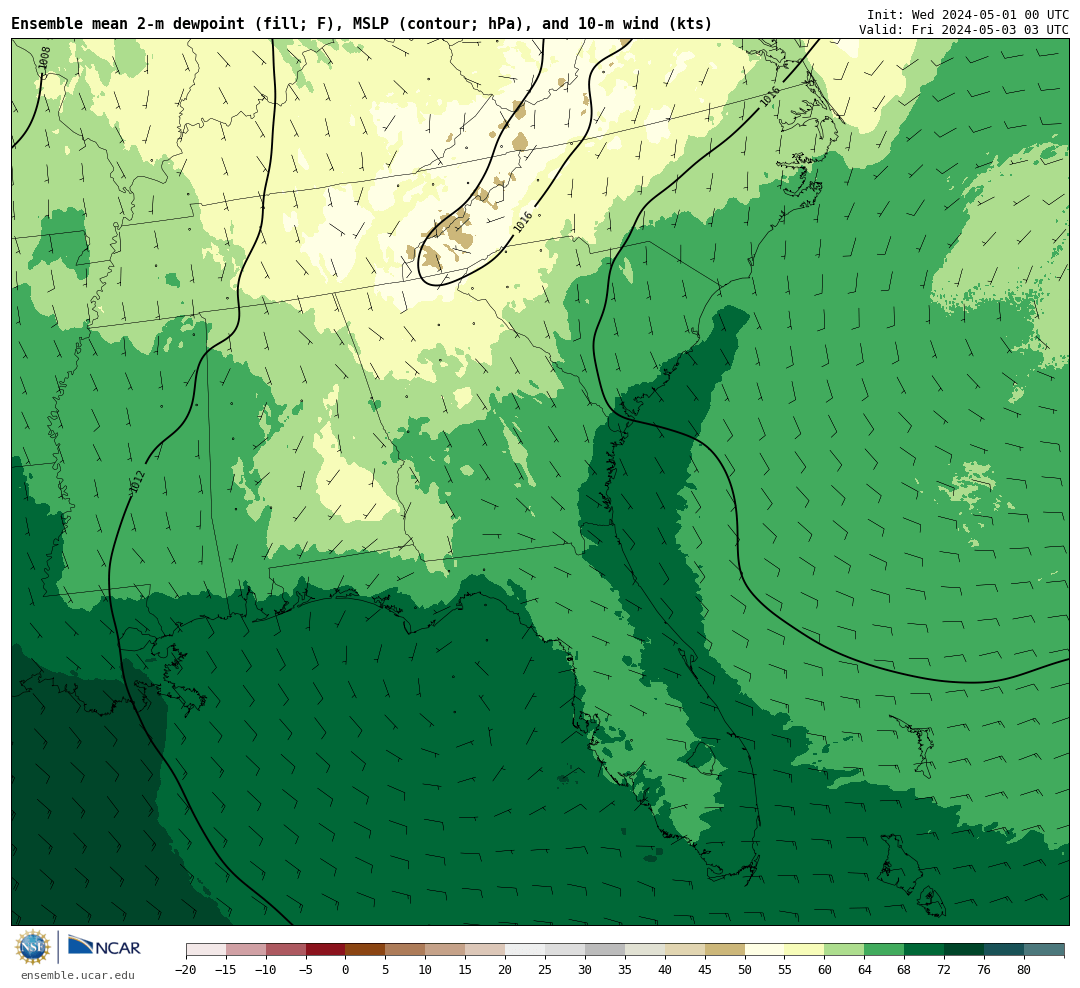
Task: Click the colorbar tick label 68
Action: pos(905,970)
